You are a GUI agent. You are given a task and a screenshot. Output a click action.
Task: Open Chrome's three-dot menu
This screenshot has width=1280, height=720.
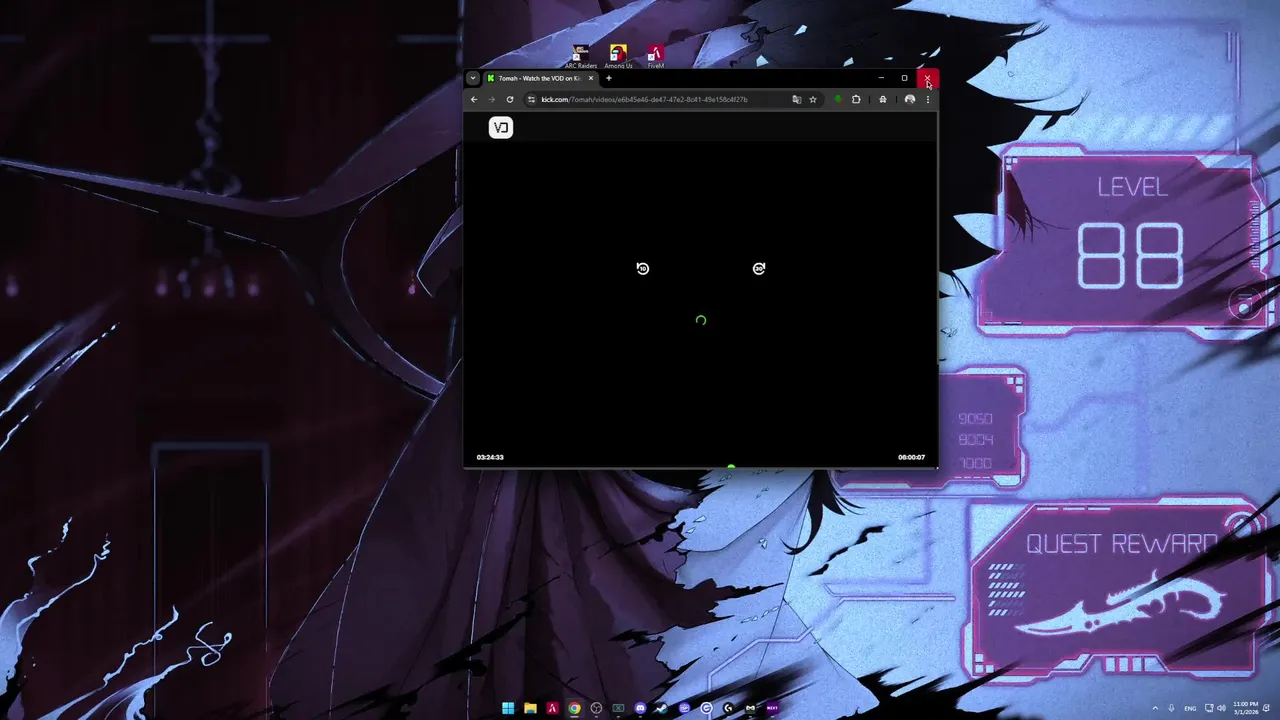(928, 99)
